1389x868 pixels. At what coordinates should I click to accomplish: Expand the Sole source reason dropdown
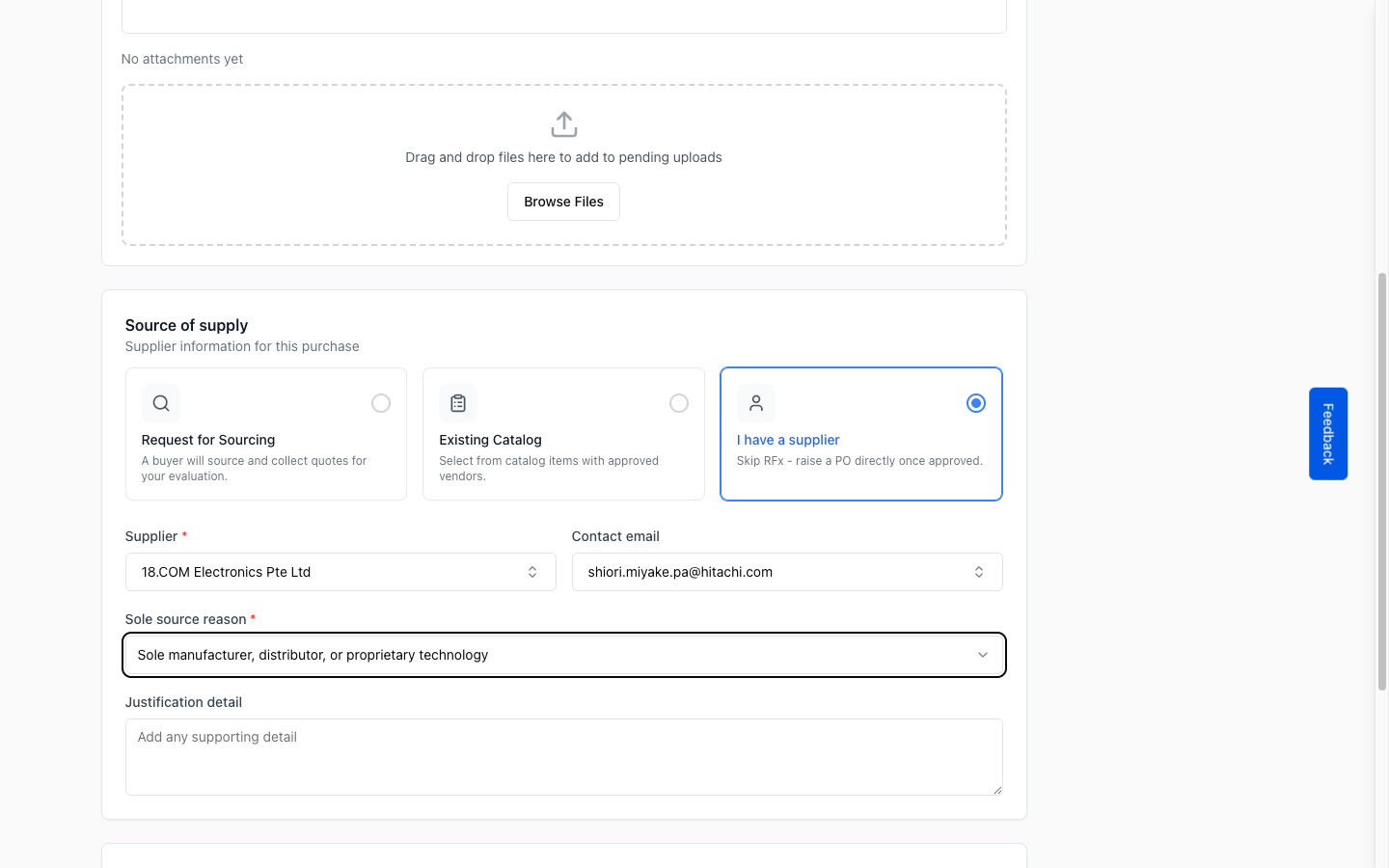tap(564, 655)
